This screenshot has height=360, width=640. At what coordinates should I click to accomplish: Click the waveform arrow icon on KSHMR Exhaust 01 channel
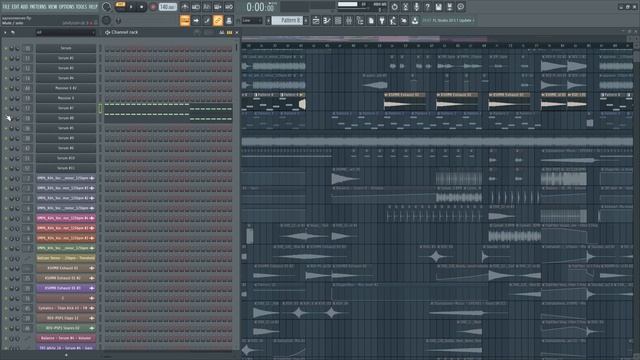[91, 268]
